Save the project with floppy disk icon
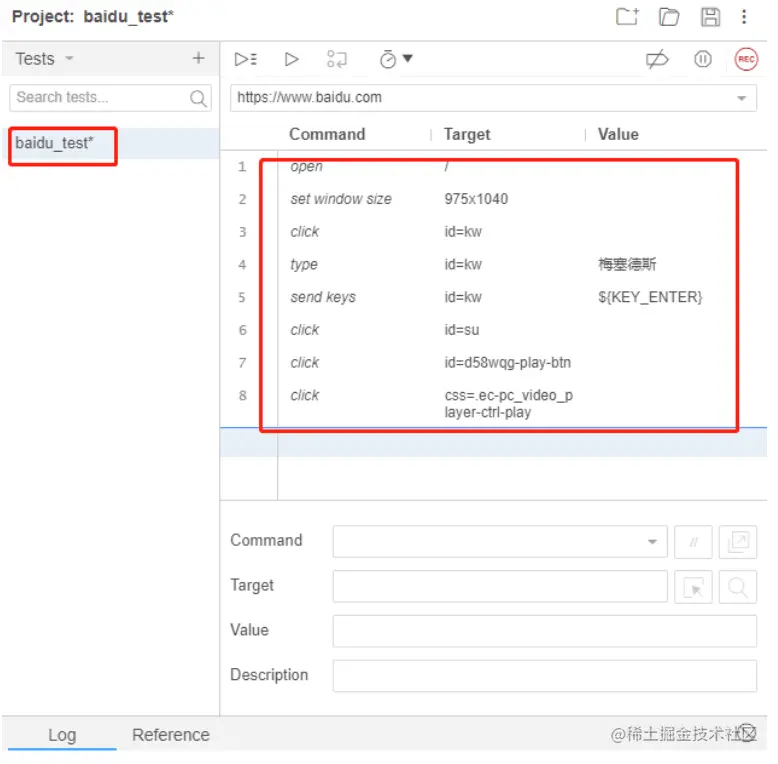This screenshot has height=764, width=778. pos(710,16)
